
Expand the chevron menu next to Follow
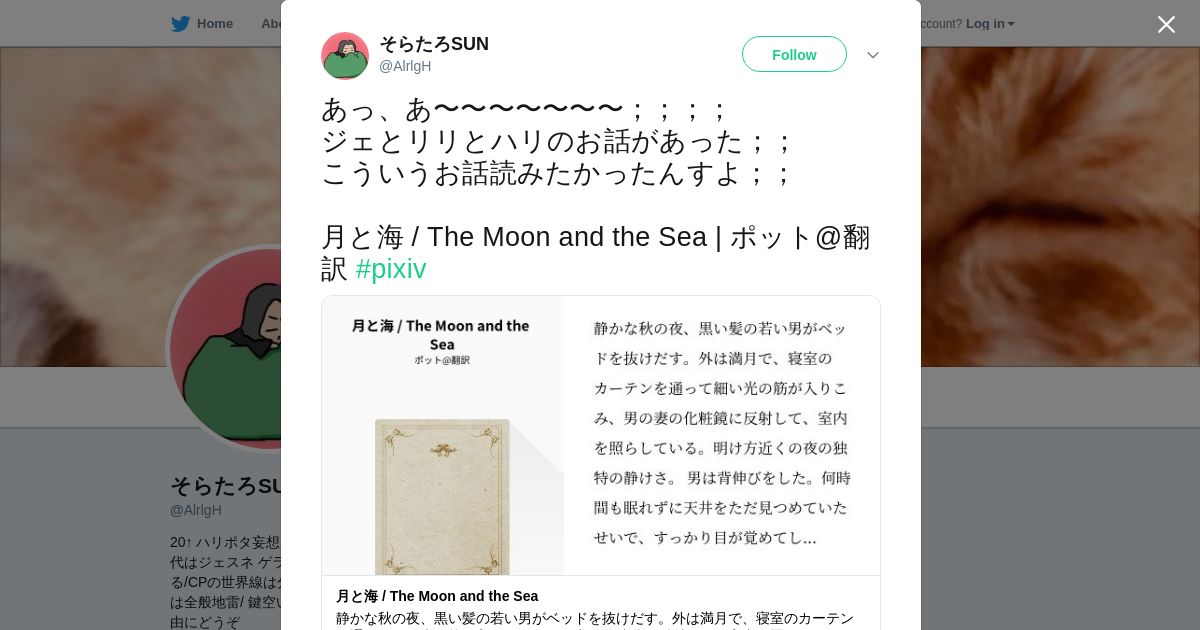click(873, 55)
